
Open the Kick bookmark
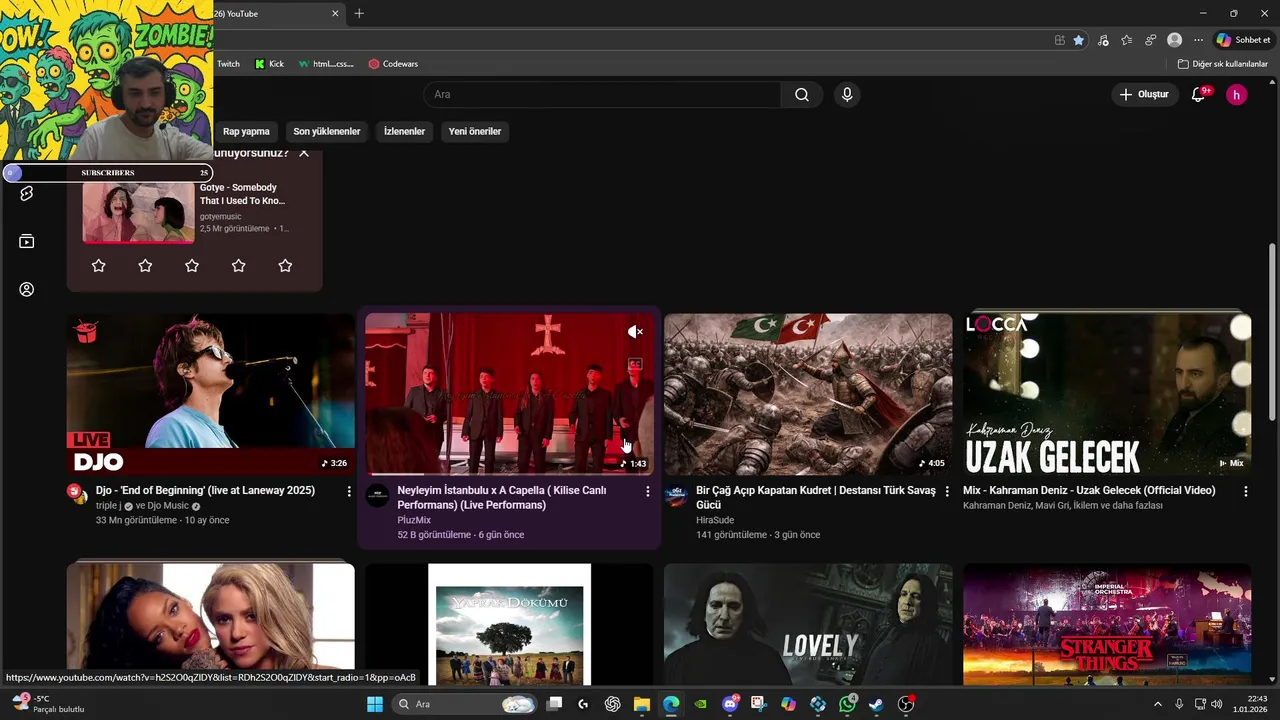pyautogui.click(x=269, y=63)
